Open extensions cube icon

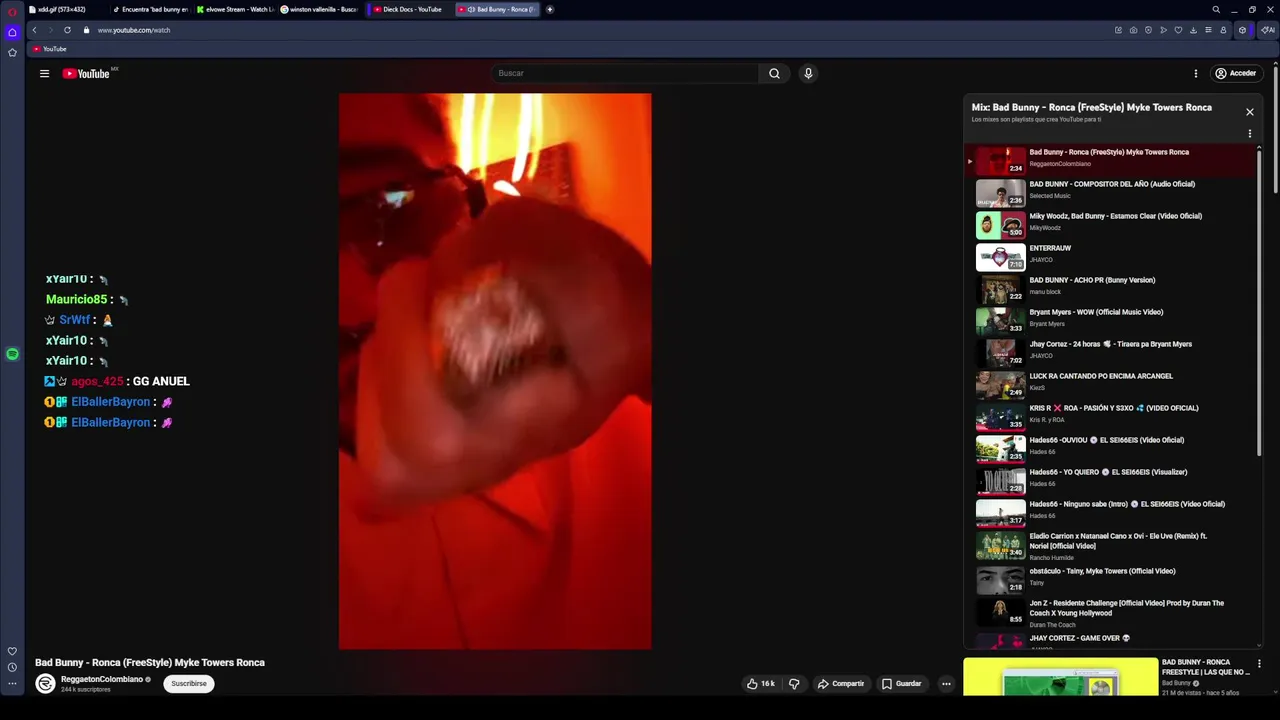pyautogui.click(x=1242, y=30)
